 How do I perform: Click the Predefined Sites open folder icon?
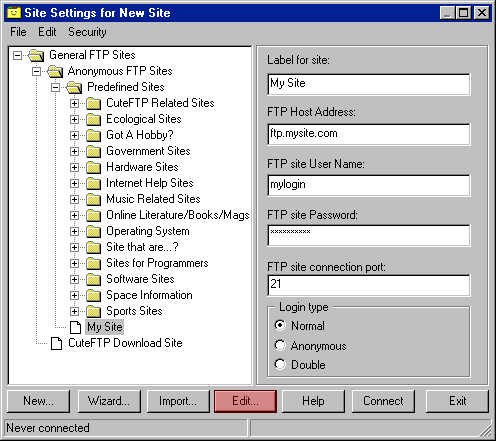pyautogui.click(x=74, y=87)
